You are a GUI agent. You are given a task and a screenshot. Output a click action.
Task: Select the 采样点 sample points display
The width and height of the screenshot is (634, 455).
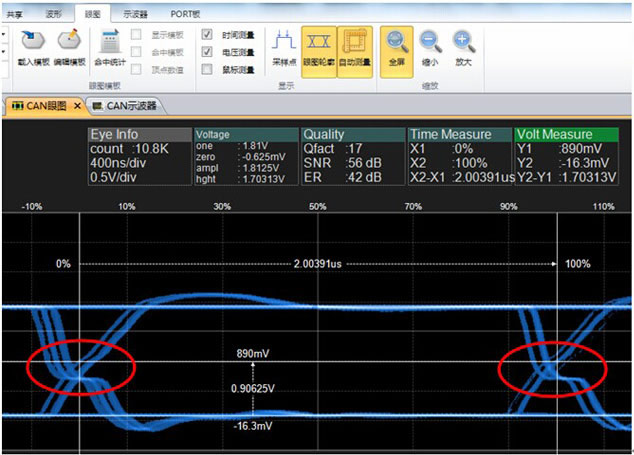[284, 45]
